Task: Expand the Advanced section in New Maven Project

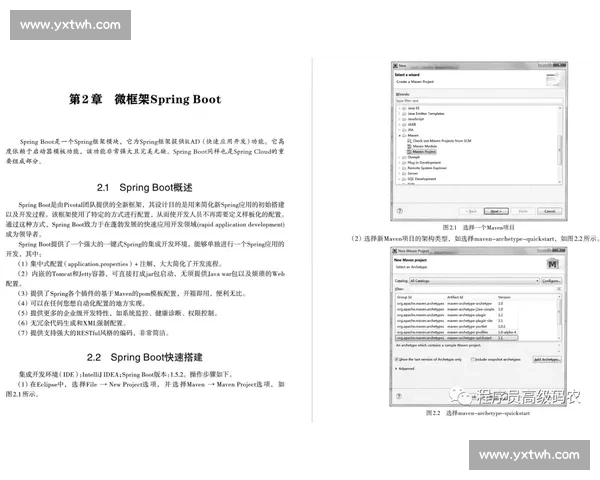Action: click(x=396, y=369)
